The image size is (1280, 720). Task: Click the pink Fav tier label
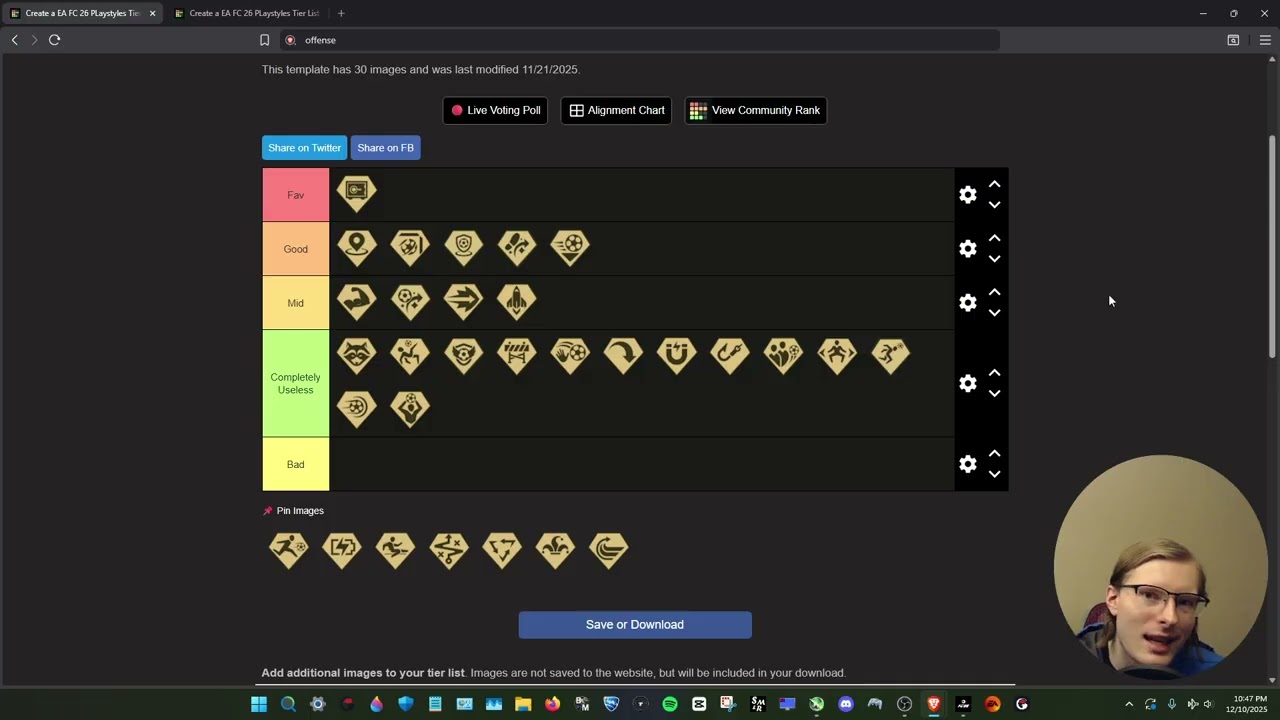(x=296, y=195)
